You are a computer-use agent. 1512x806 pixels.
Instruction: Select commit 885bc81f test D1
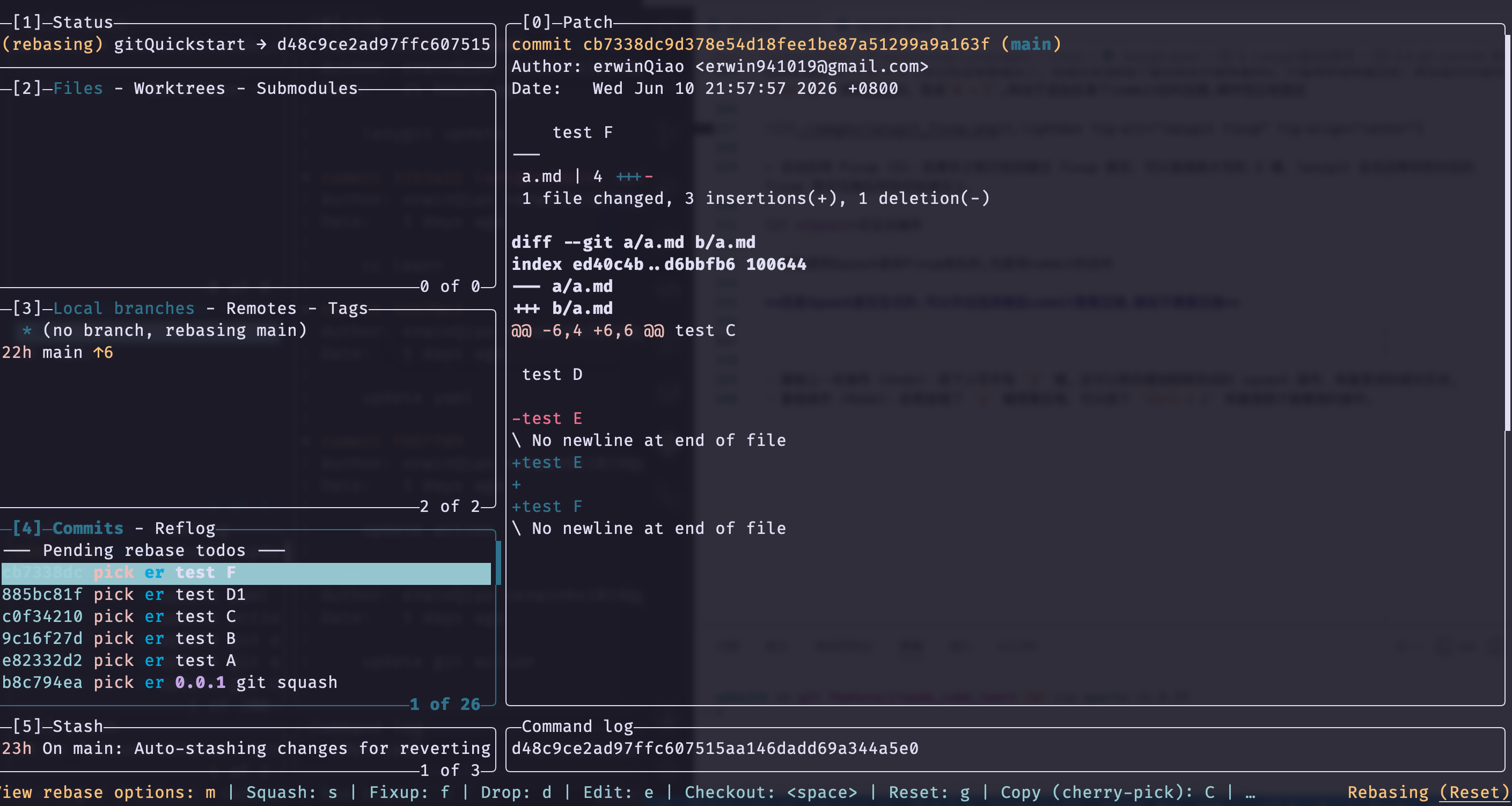click(246, 595)
